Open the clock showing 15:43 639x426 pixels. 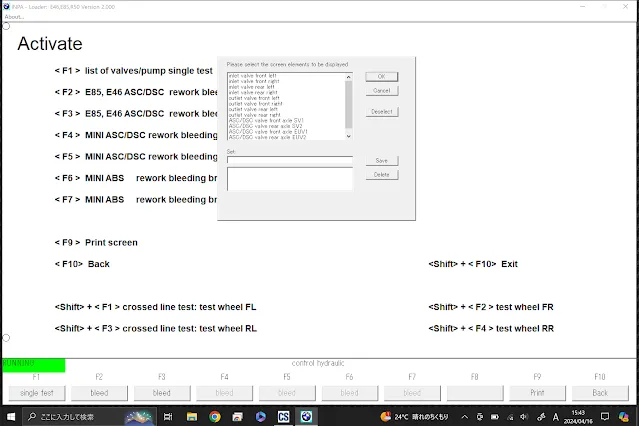point(578,417)
